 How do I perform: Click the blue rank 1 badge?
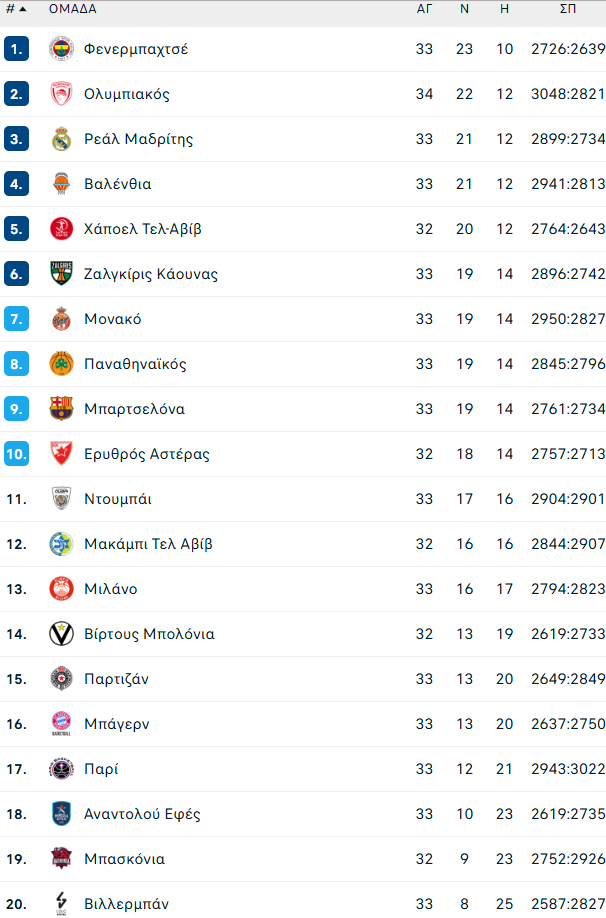[x=16, y=49]
